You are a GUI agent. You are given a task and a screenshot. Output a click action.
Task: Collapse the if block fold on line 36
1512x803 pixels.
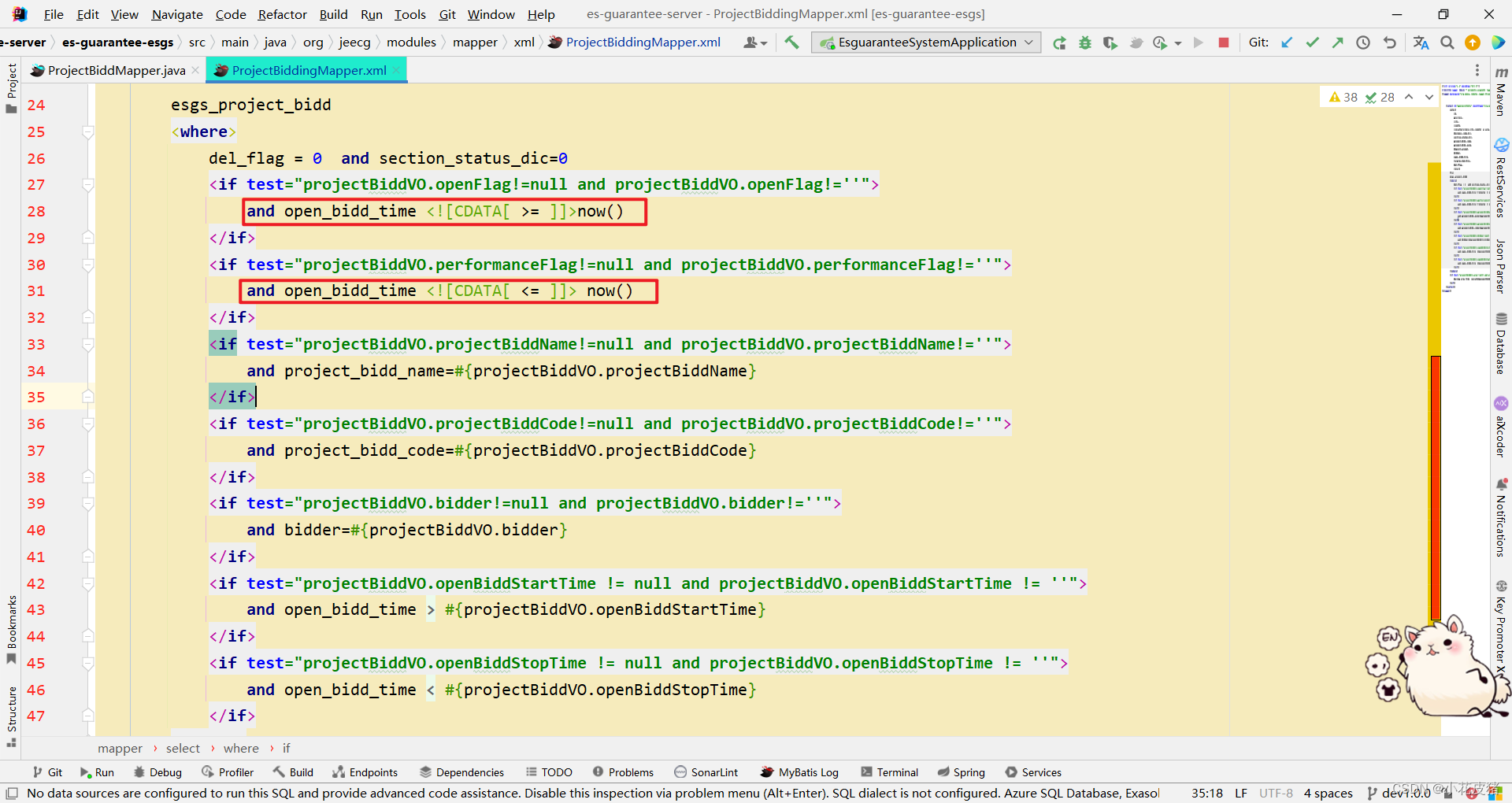click(88, 424)
